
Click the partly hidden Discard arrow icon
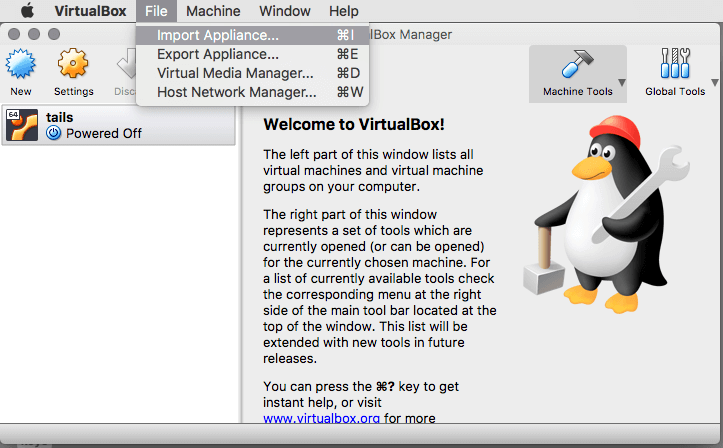coord(126,64)
